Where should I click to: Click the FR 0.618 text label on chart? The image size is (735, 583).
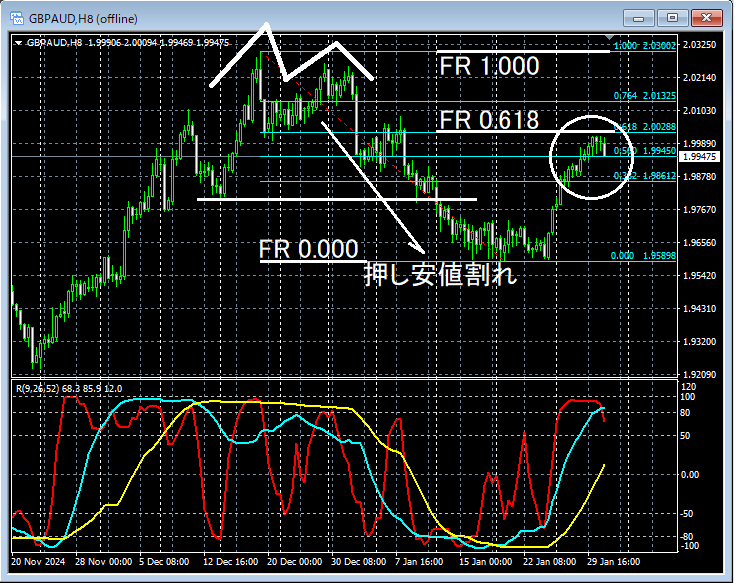coord(489,120)
